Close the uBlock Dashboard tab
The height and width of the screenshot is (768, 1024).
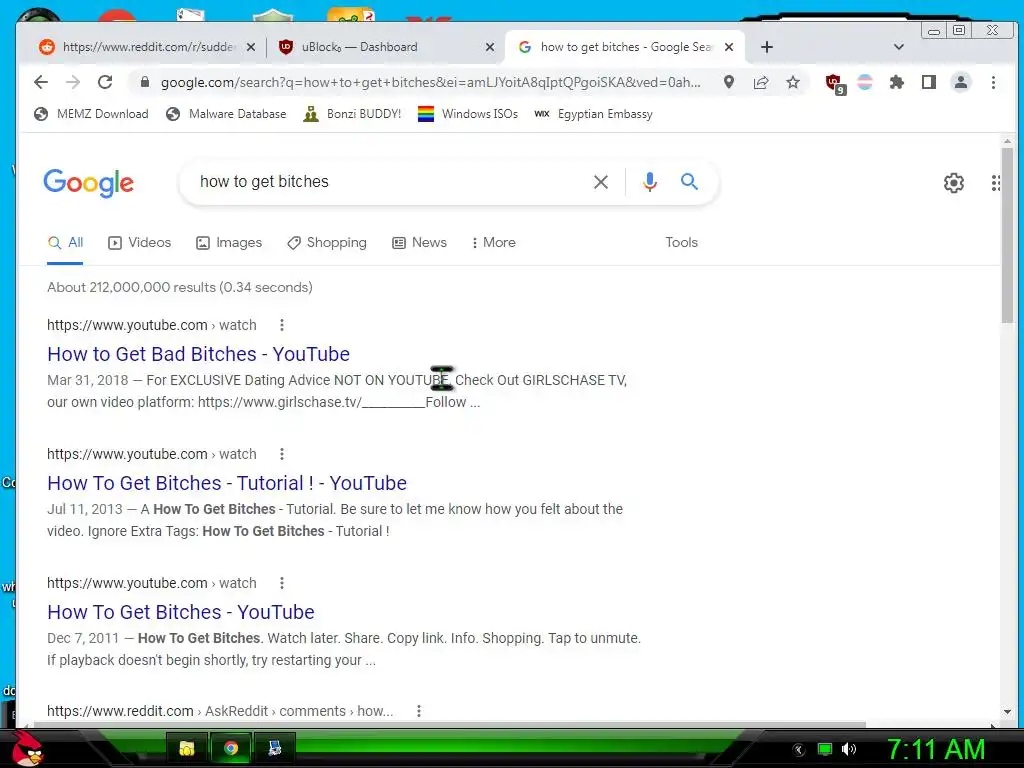point(490,47)
